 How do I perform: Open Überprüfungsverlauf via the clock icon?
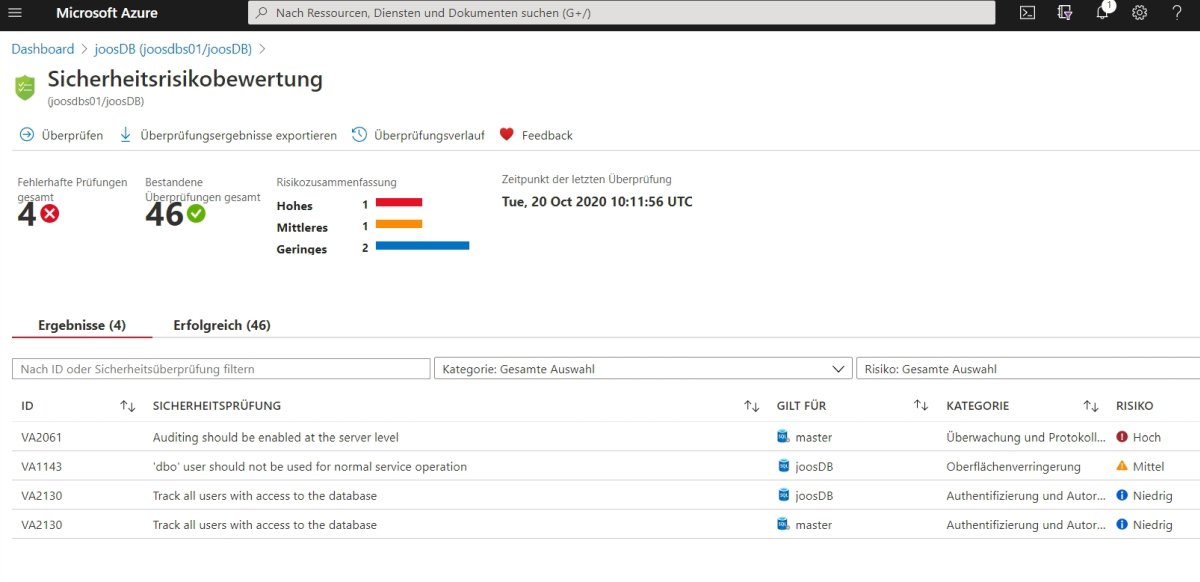(358, 134)
